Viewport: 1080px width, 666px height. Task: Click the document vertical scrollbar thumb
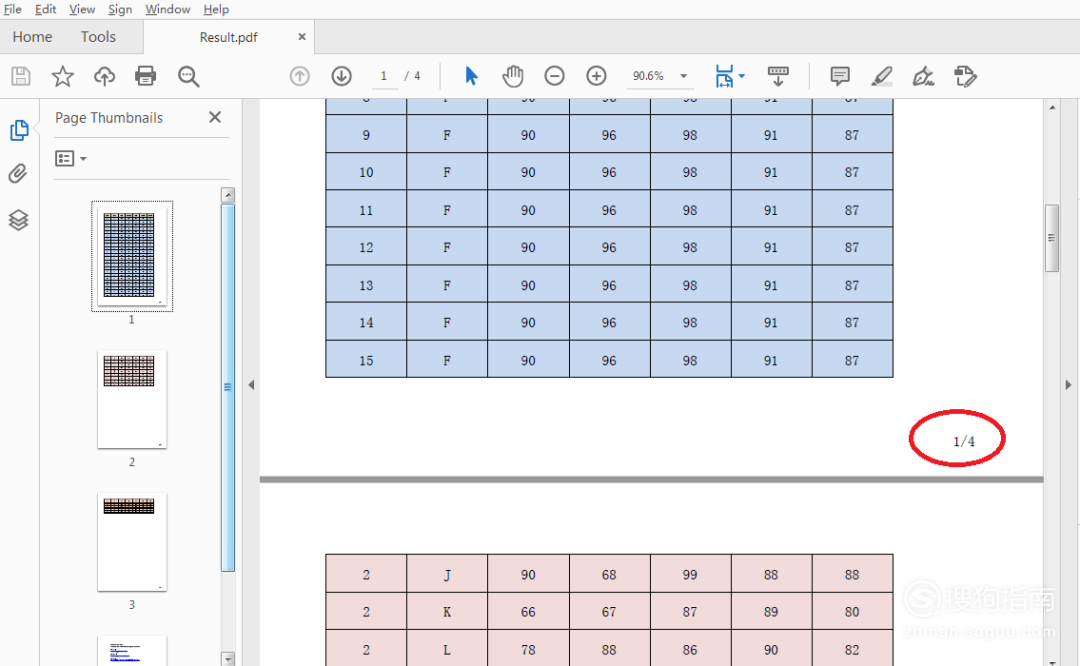(x=1052, y=238)
